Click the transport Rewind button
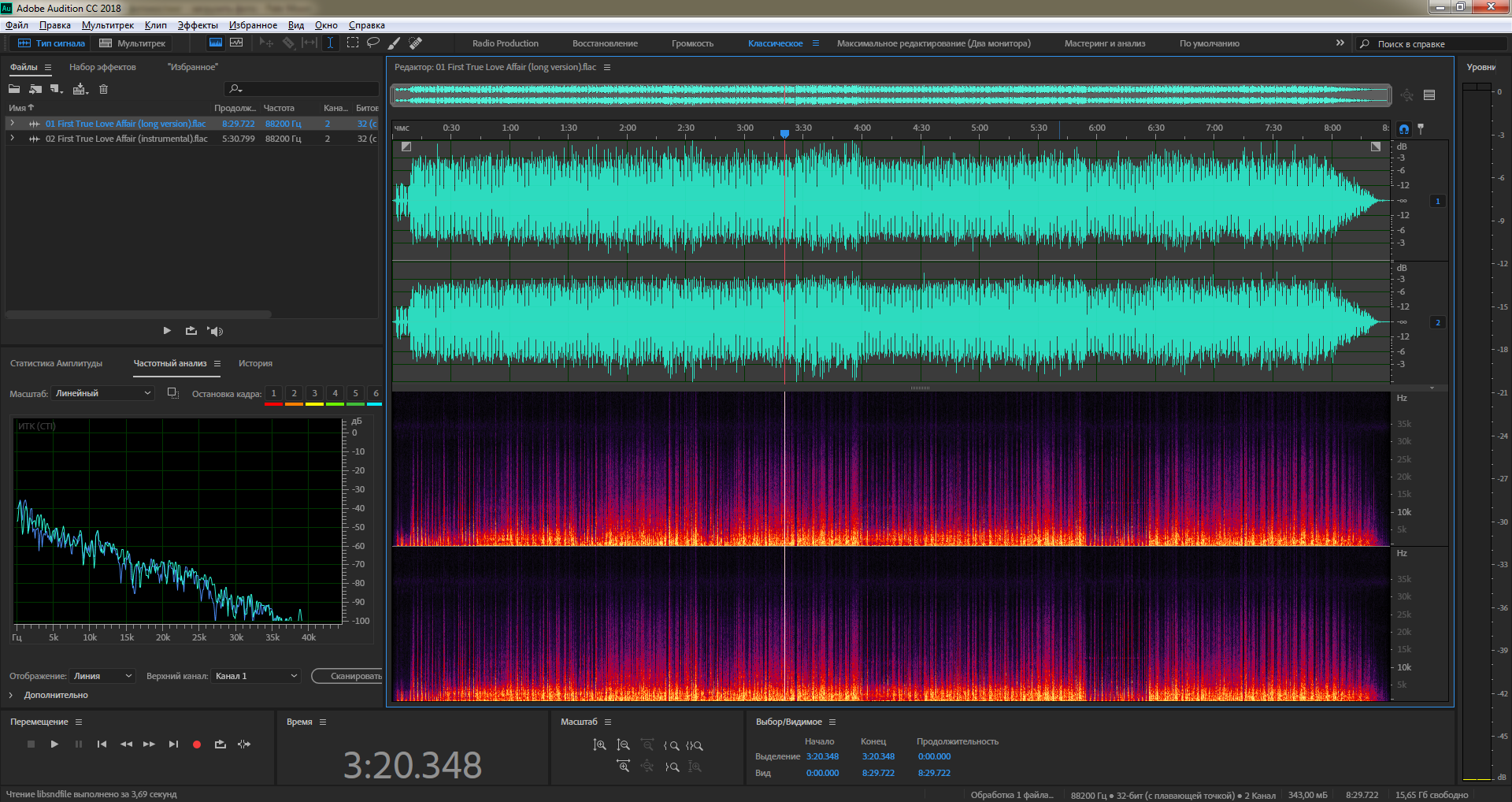This screenshot has height=802, width=1512. pos(126,744)
